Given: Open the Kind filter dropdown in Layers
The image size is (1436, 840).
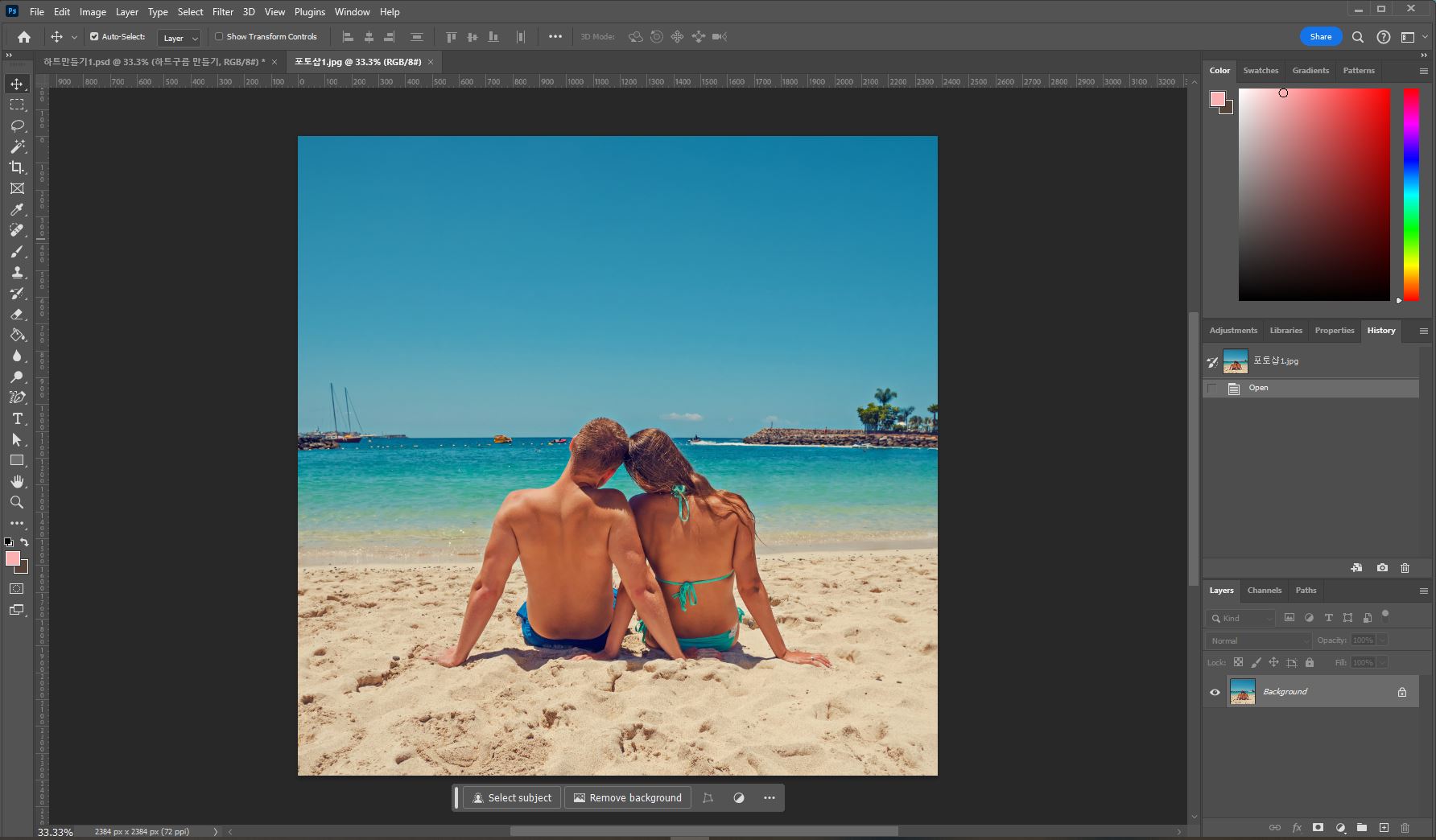Looking at the screenshot, I should pos(1240,618).
